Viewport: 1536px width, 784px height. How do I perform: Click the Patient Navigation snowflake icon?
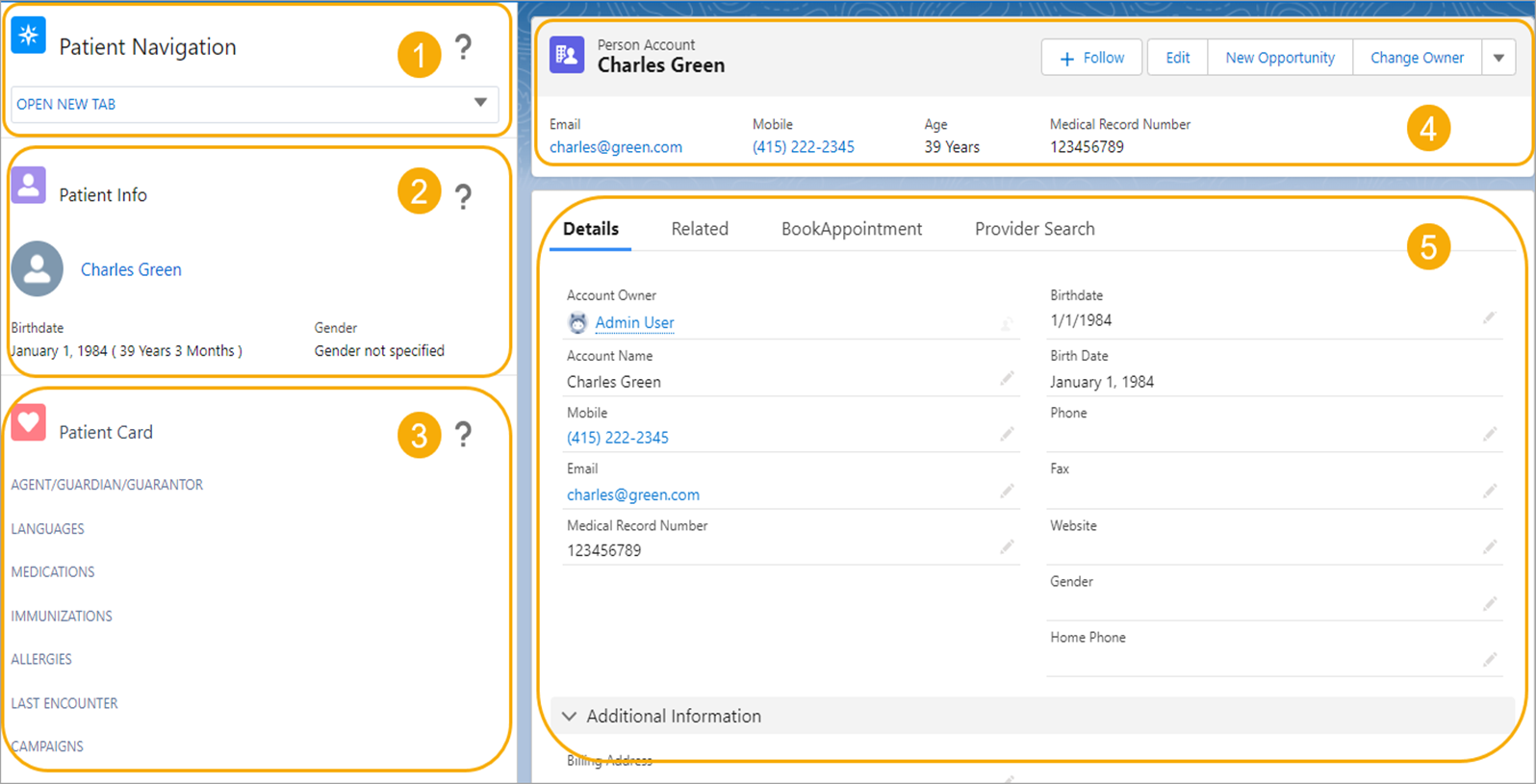29,36
